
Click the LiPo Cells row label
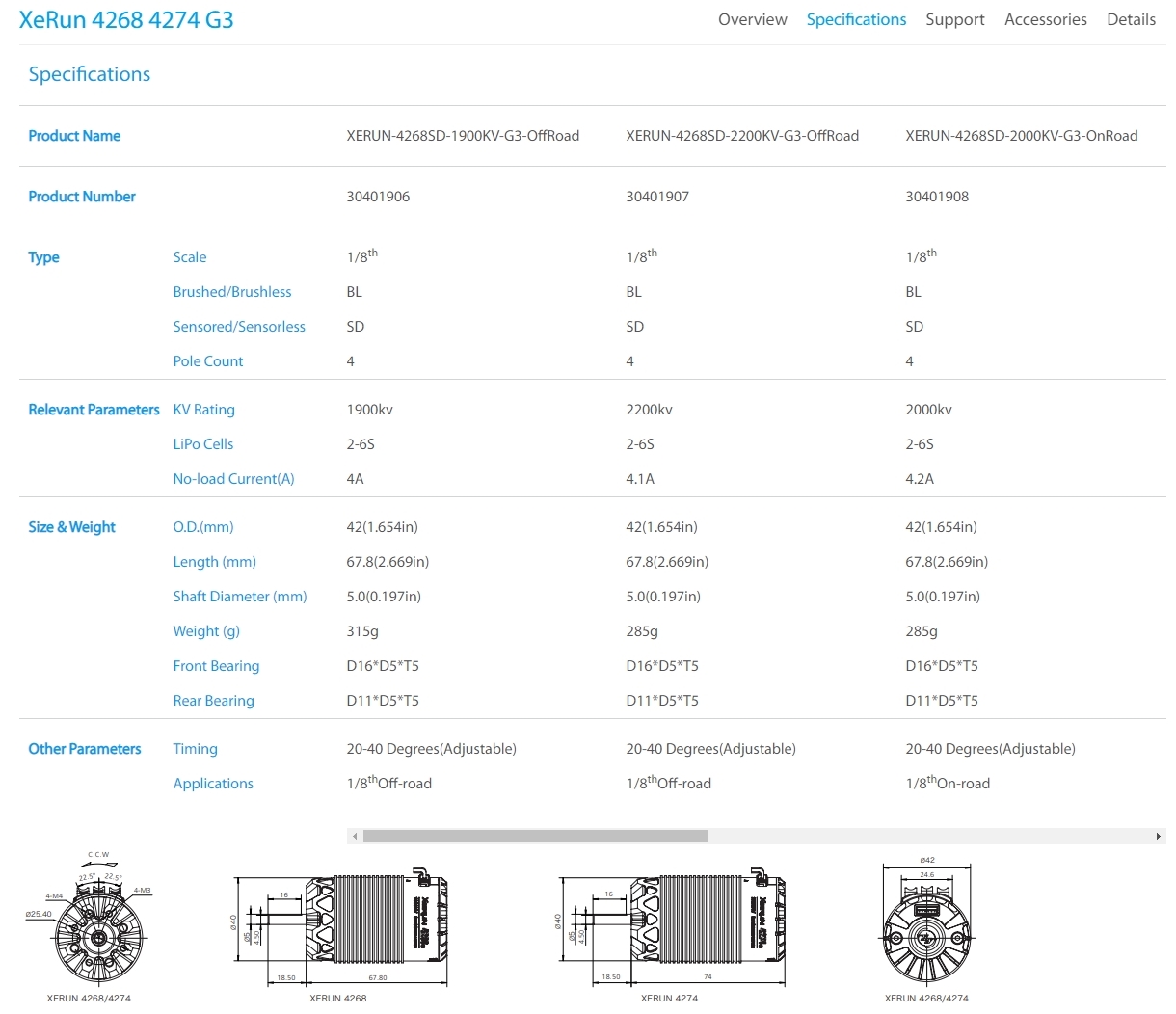(x=203, y=444)
